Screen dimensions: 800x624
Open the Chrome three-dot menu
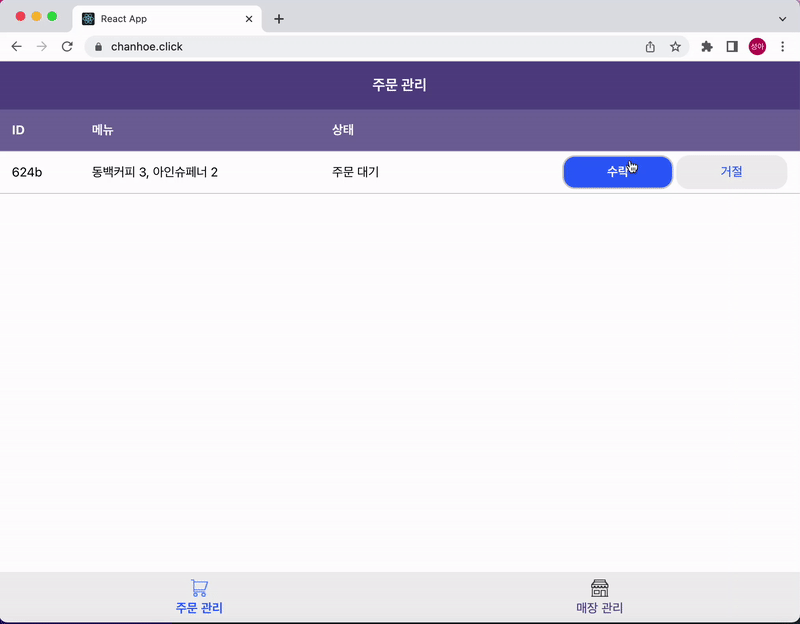(x=783, y=47)
